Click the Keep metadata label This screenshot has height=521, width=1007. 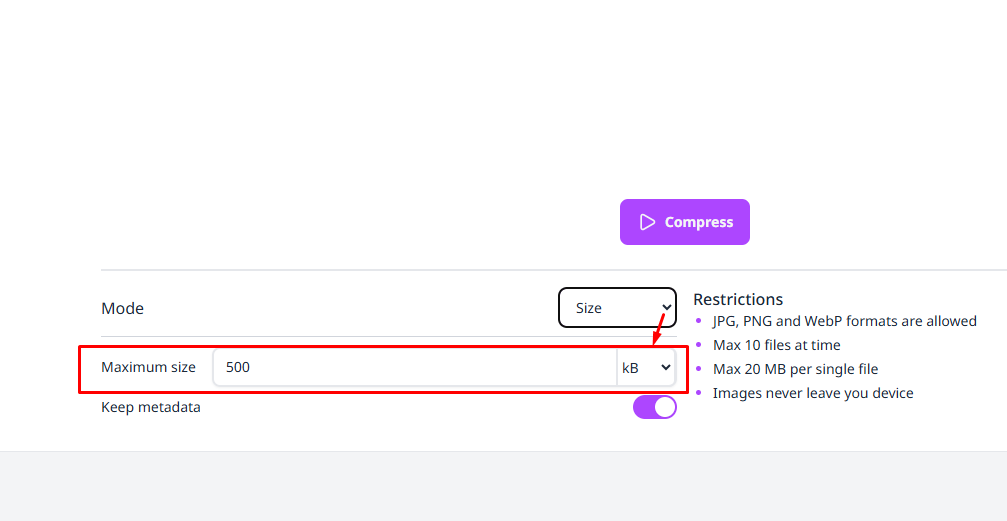[151, 407]
